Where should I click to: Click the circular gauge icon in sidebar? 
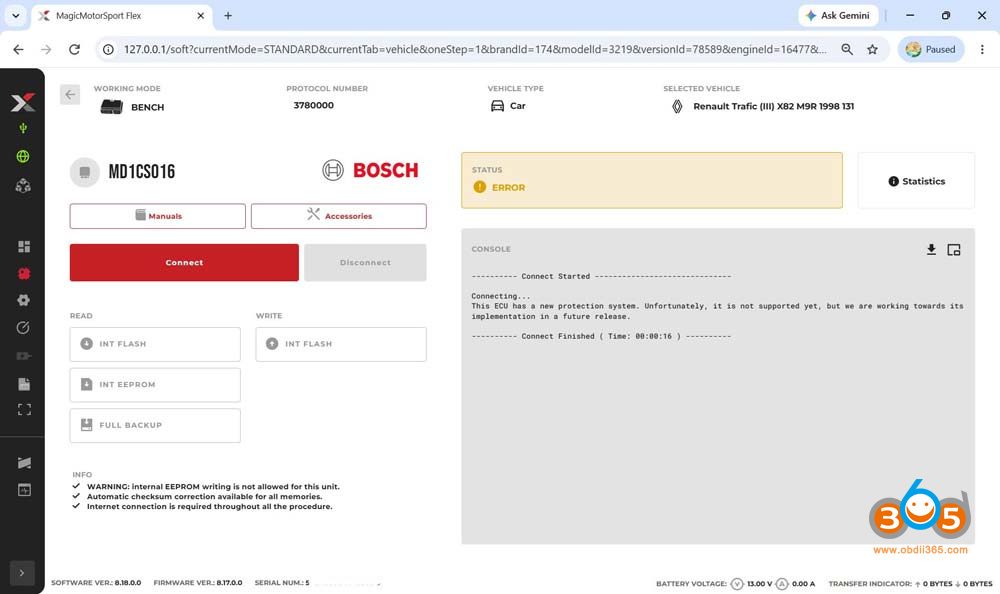23,328
